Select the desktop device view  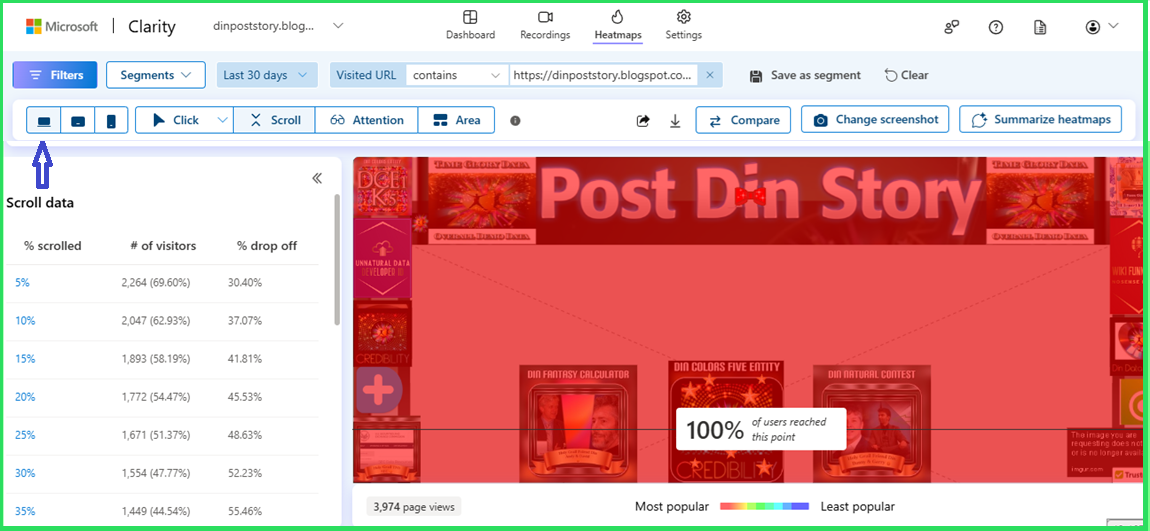43,120
